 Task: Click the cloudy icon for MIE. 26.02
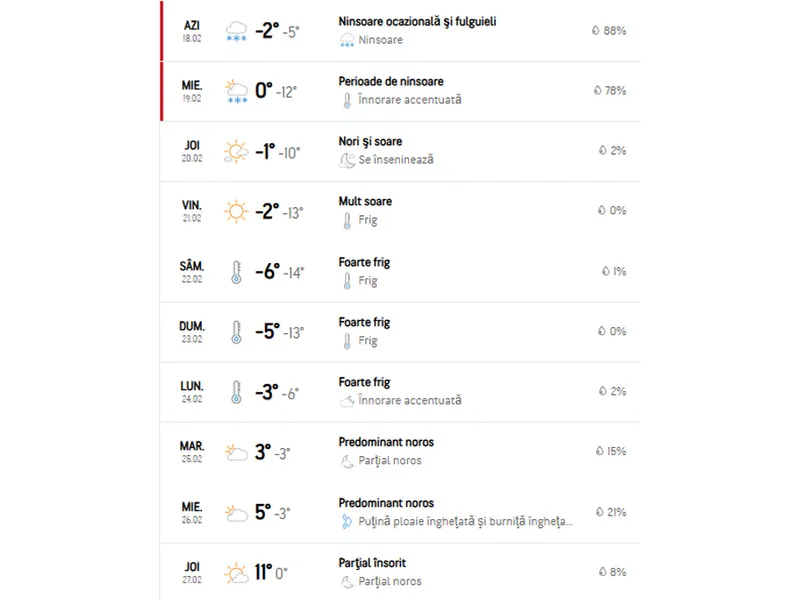click(236, 513)
